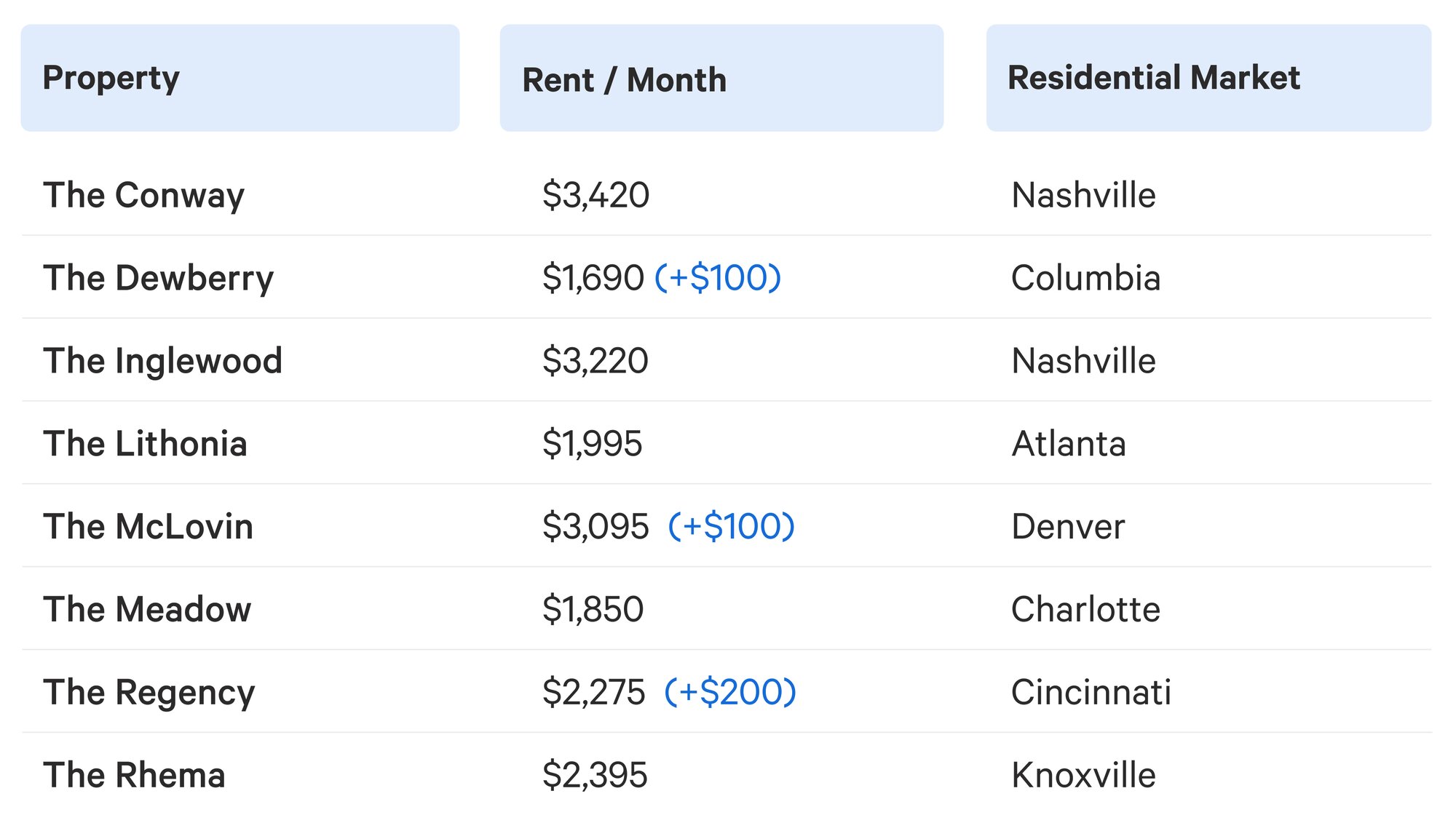Click the $3,420 rent value
The height and width of the screenshot is (831, 1456).
[x=596, y=196]
